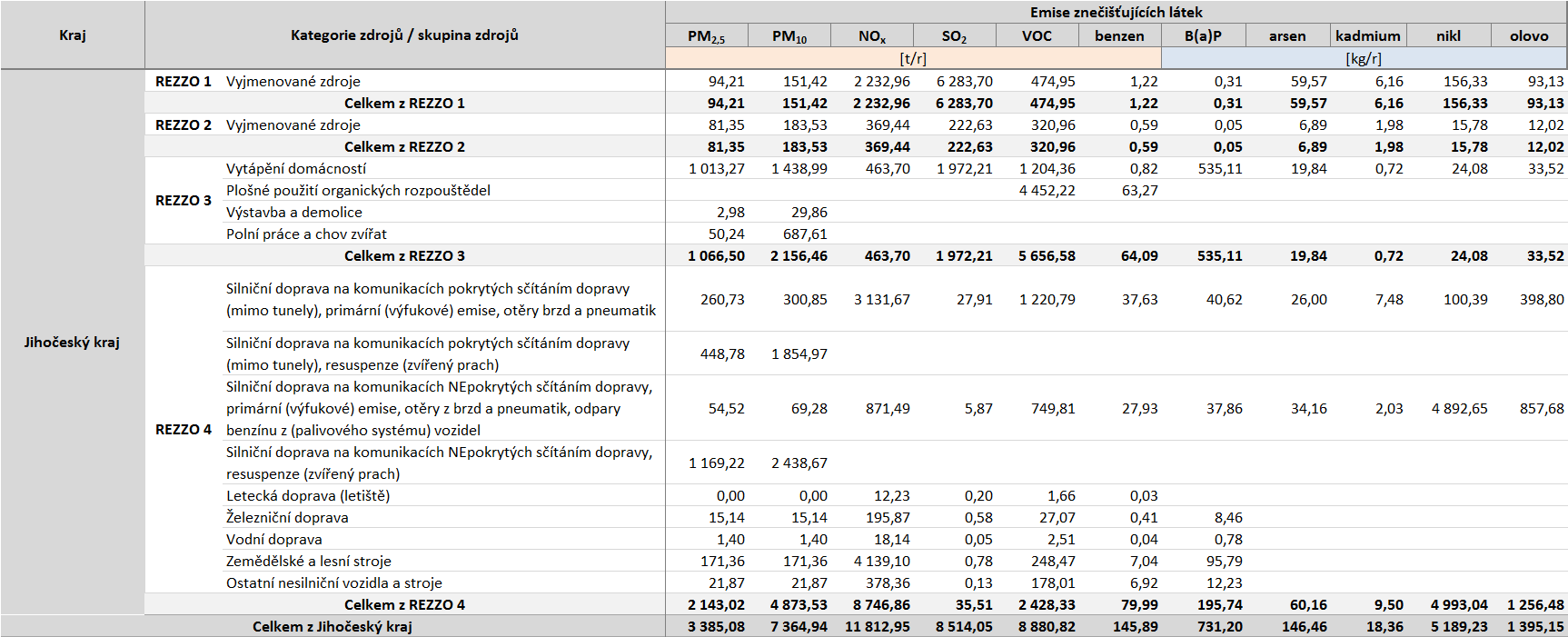Select the total NOx value 11 812,95
The width and height of the screenshot is (1568, 637).
click(878, 627)
